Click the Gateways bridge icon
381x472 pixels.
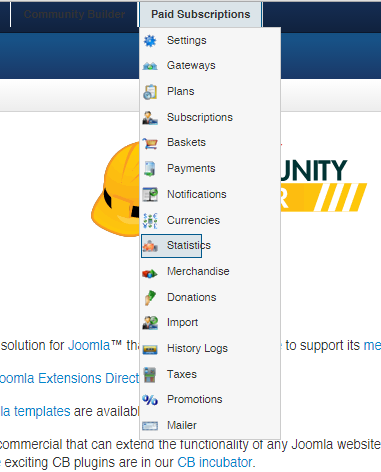point(150,66)
